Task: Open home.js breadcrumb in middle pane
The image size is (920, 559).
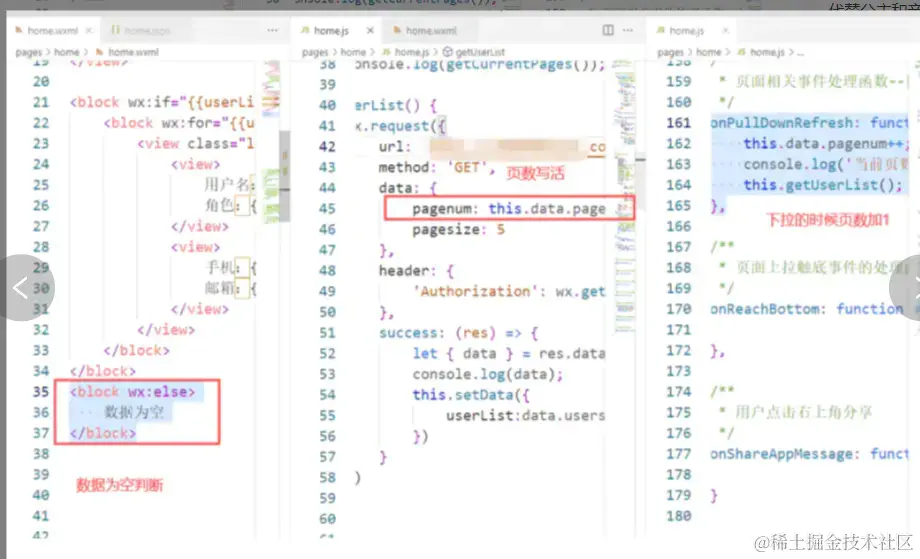Action: point(411,52)
